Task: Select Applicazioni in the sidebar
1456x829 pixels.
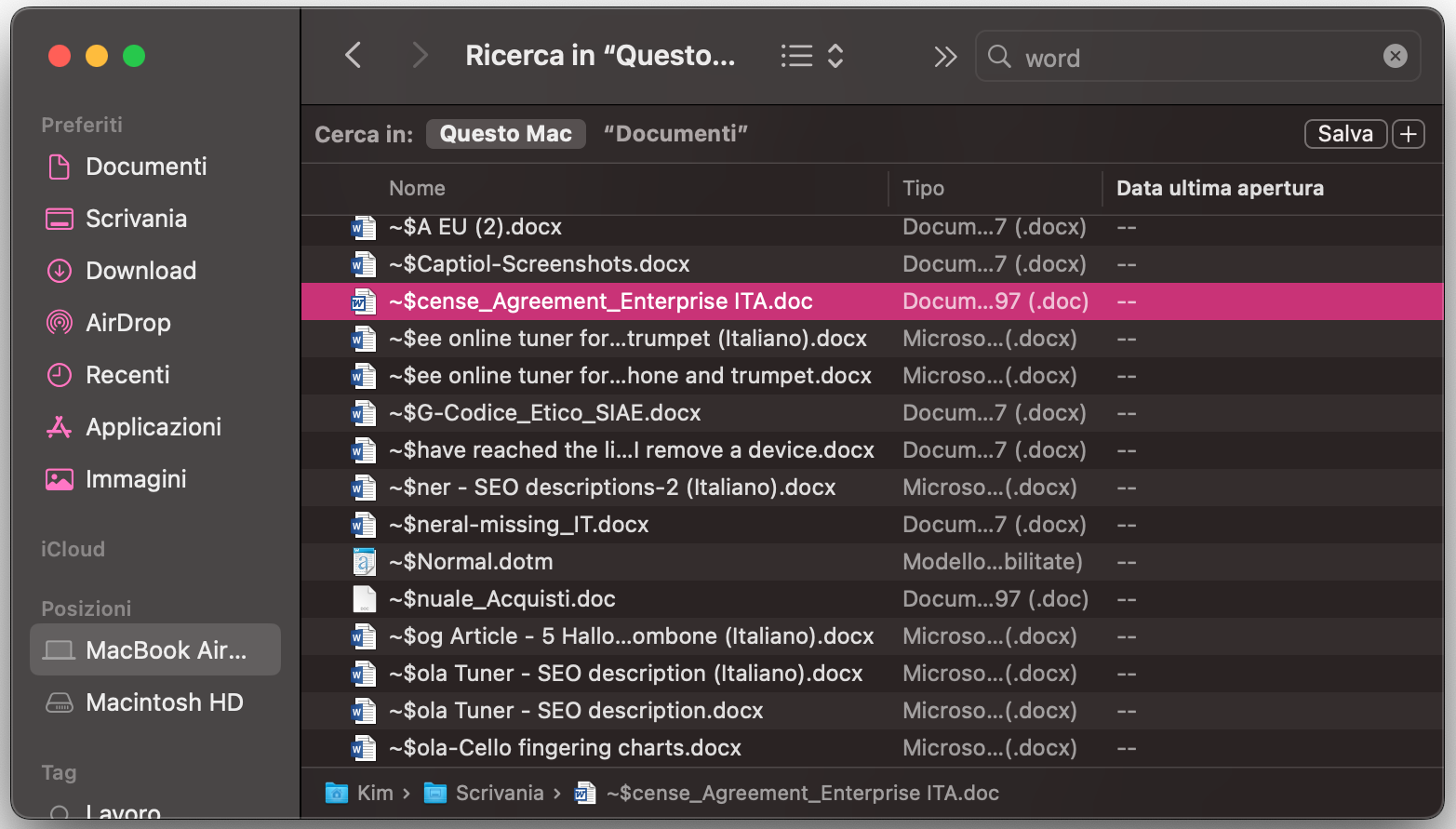Action: point(154,427)
